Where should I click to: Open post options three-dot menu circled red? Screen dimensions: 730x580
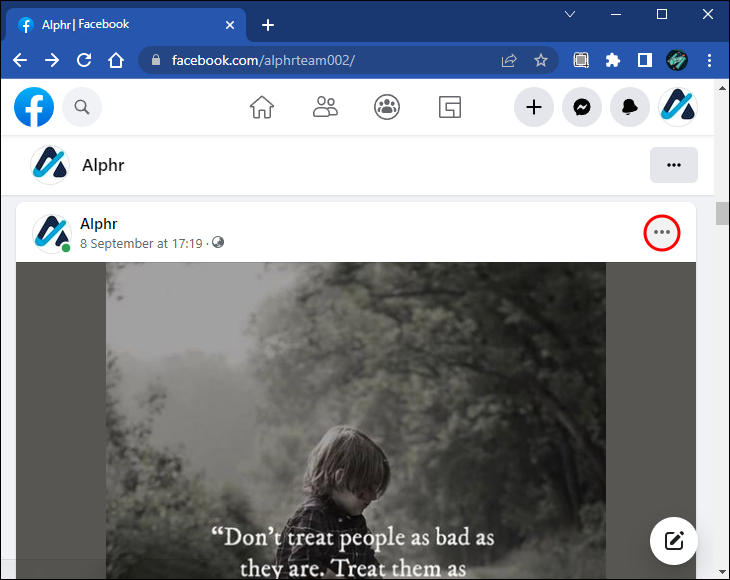662,232
